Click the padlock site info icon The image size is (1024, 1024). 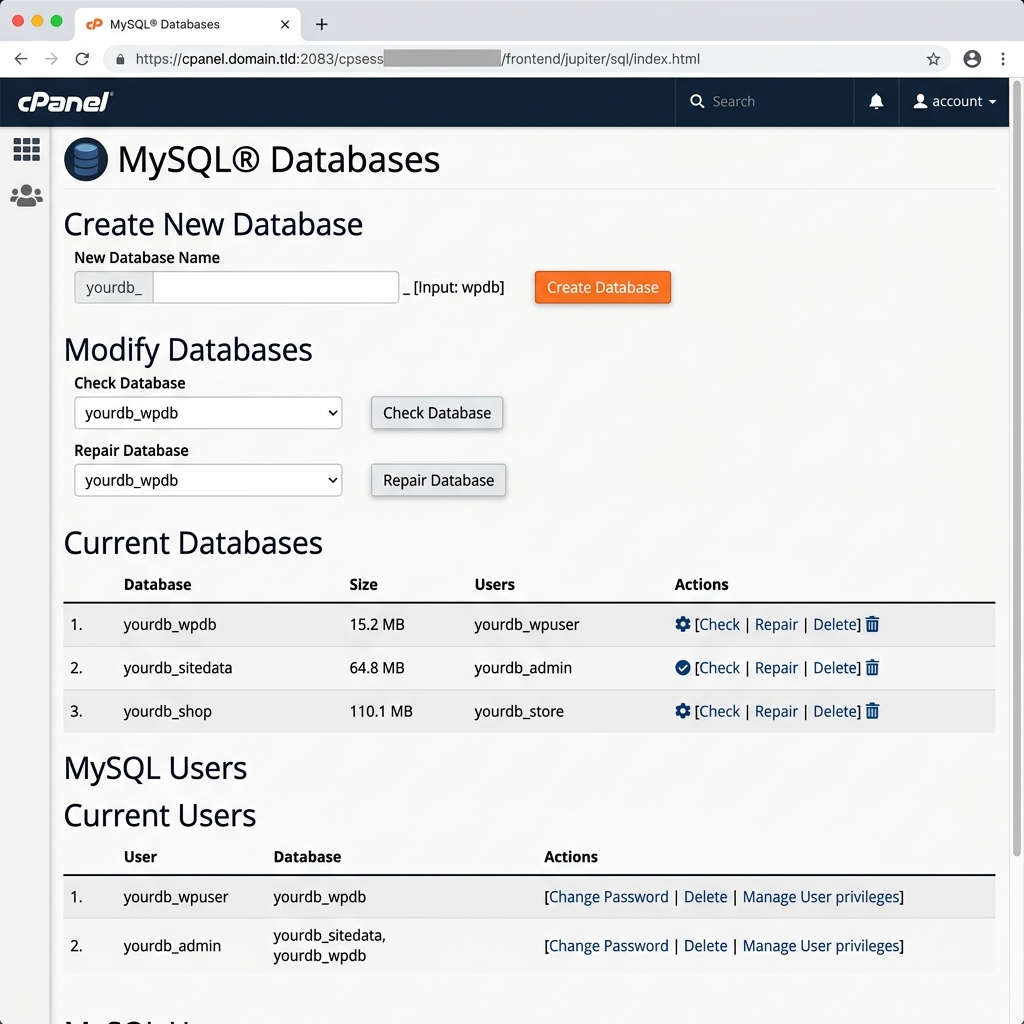120,59
